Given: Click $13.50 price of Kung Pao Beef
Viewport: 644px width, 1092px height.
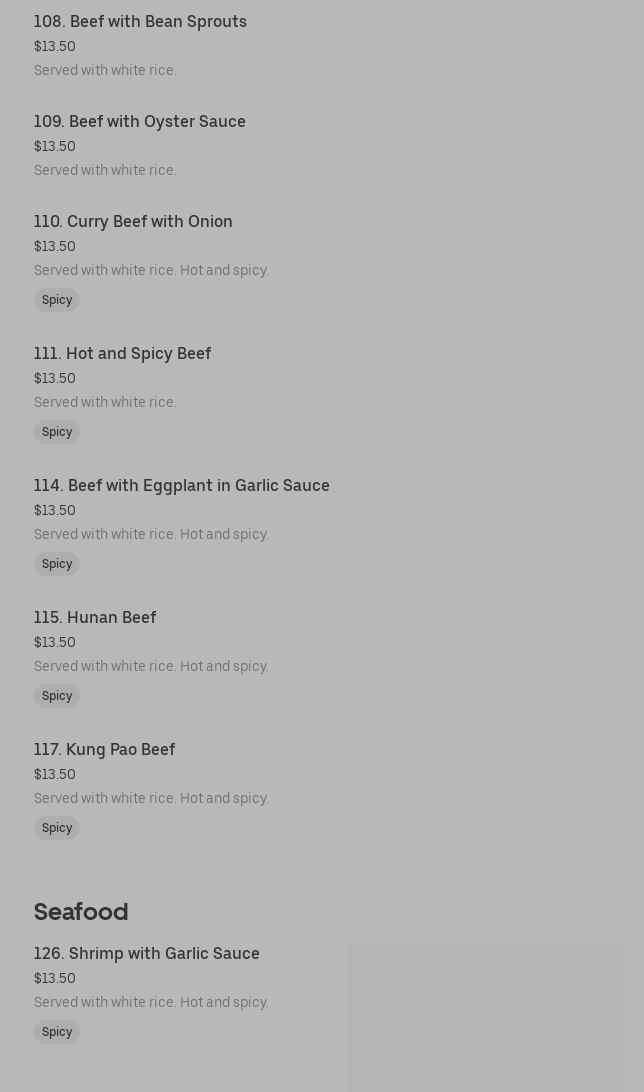Looking at the screenshot, I should click(x=54, y=774).
